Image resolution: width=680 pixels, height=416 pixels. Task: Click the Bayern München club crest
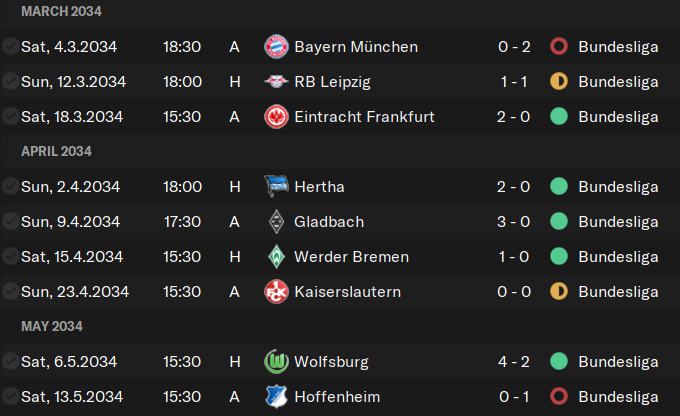coord(276,46)
